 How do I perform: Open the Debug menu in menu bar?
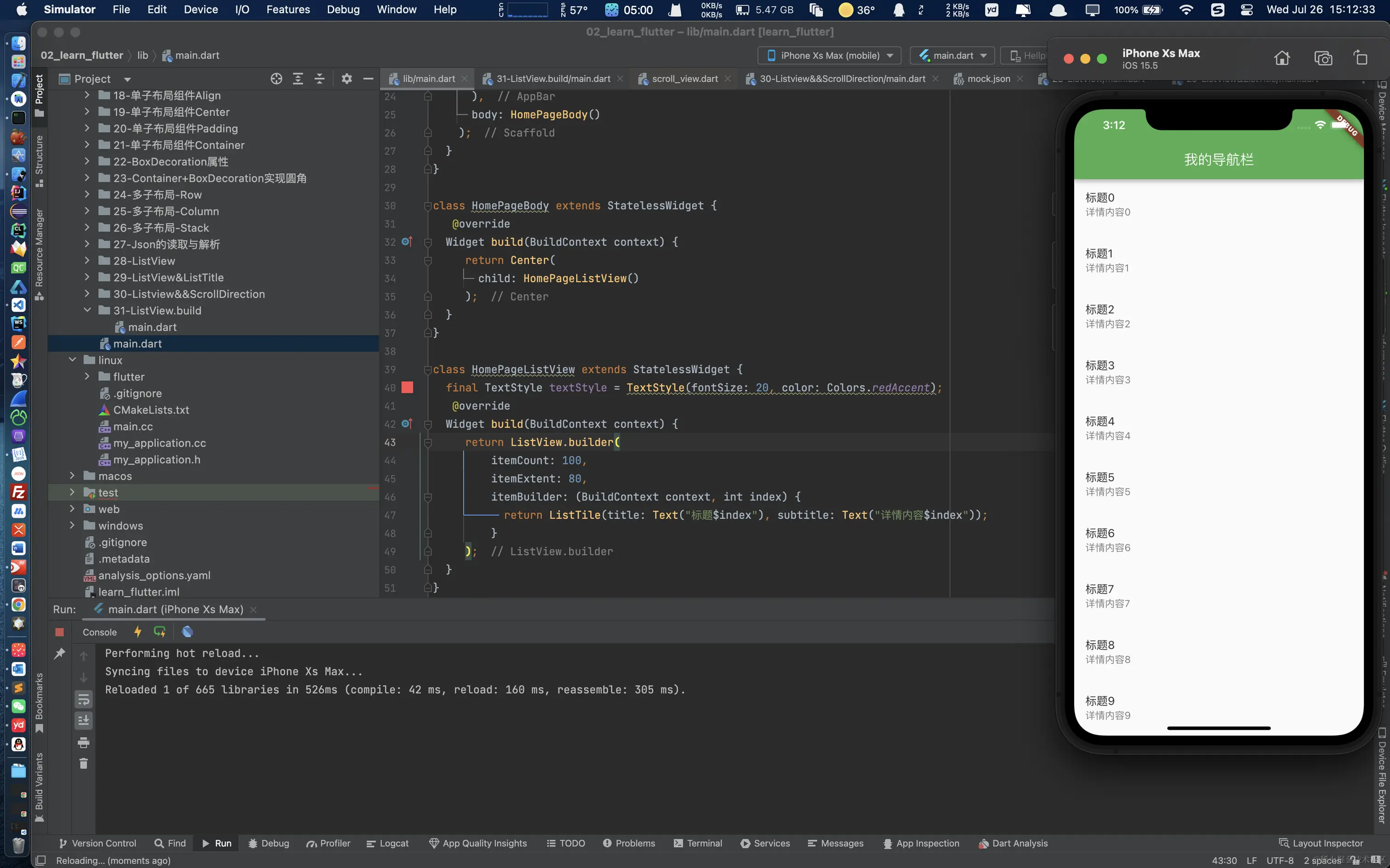tap(343, 9)
